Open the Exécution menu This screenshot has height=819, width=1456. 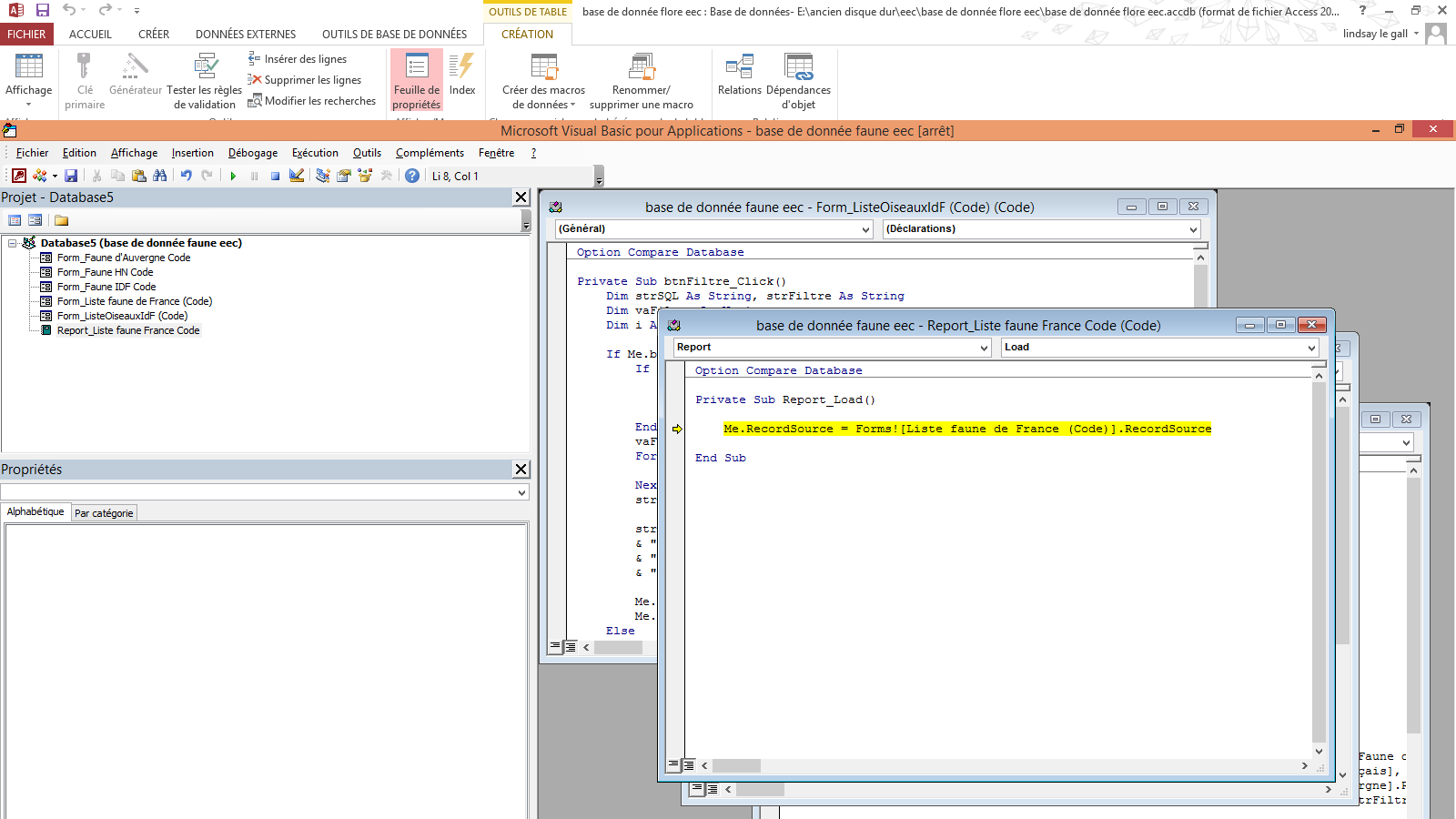point(315,153)
